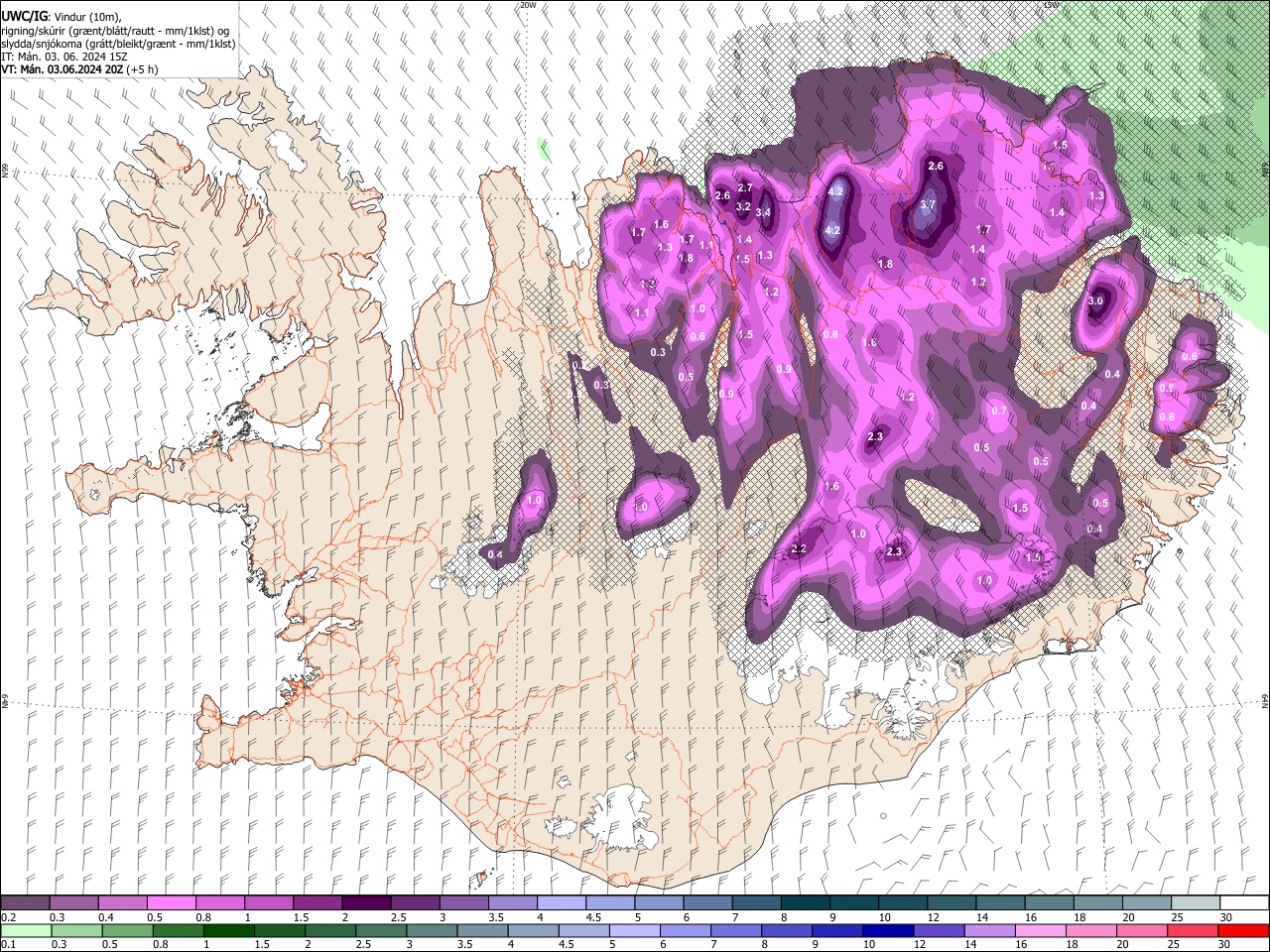The image size is (1270, 952).
Task: Click the '2.2' precipitation value on the map
Action: (799, 548)
